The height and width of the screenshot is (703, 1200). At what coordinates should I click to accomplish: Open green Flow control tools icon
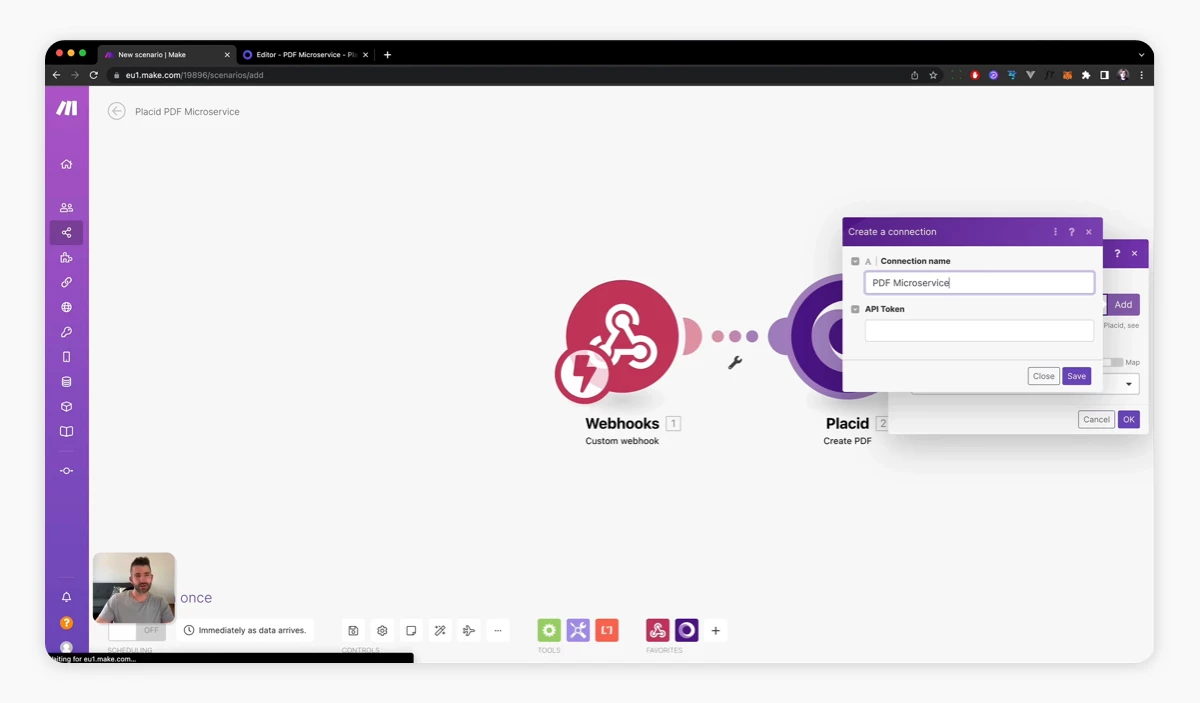pos(549,630)
